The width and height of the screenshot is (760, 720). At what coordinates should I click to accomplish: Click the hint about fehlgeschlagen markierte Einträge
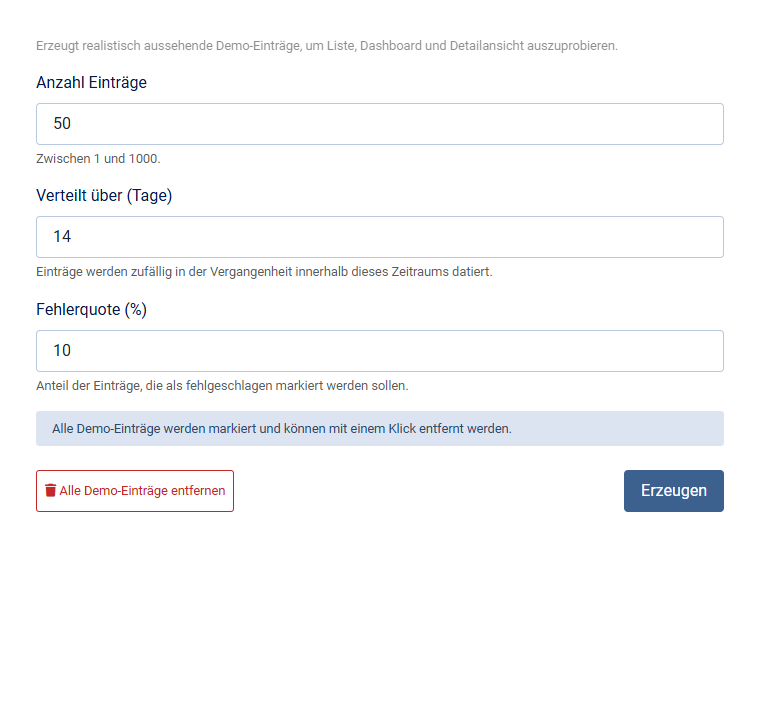(x=222, y=385)
